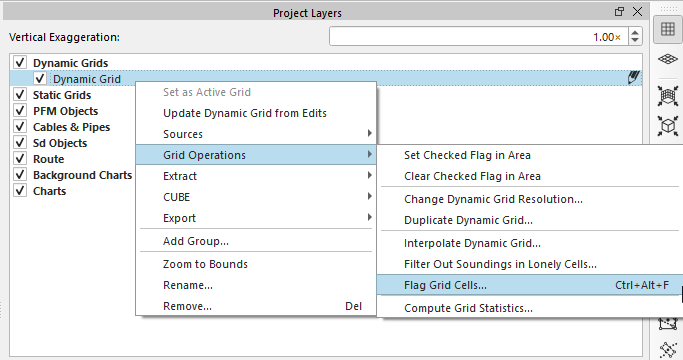Click the polygon selection icon at the toolbar bottom
The height and width of the screenshot is (360, 683).
pos(667,324)
